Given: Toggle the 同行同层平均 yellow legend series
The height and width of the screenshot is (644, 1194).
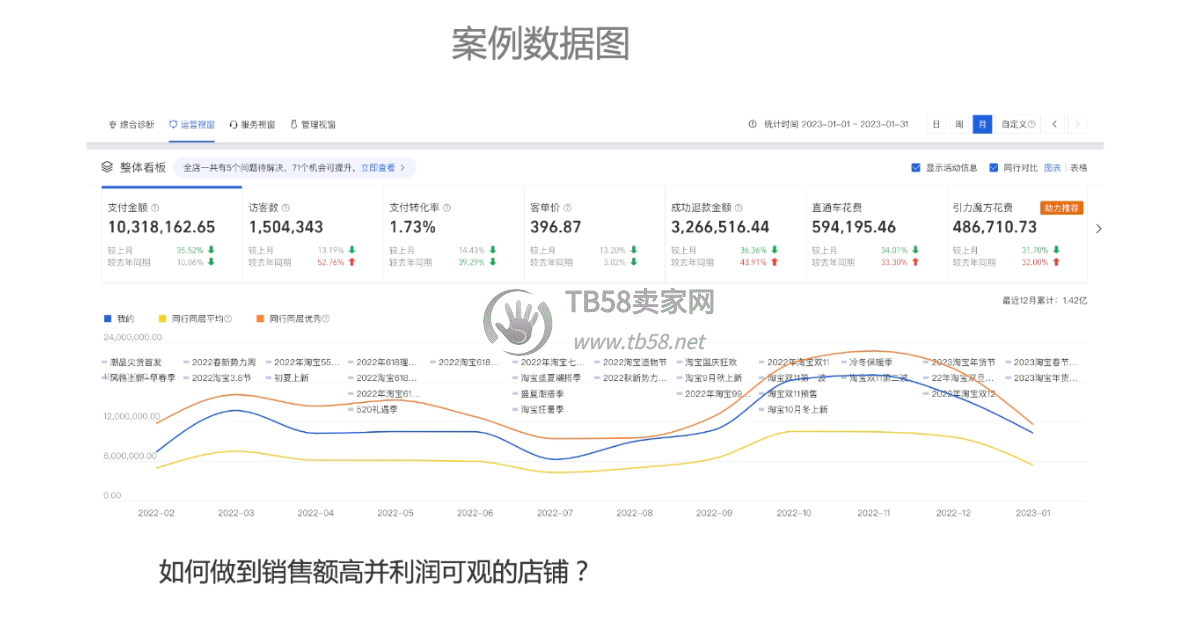Looking at the screenshot, I should (x=195, y=319).
